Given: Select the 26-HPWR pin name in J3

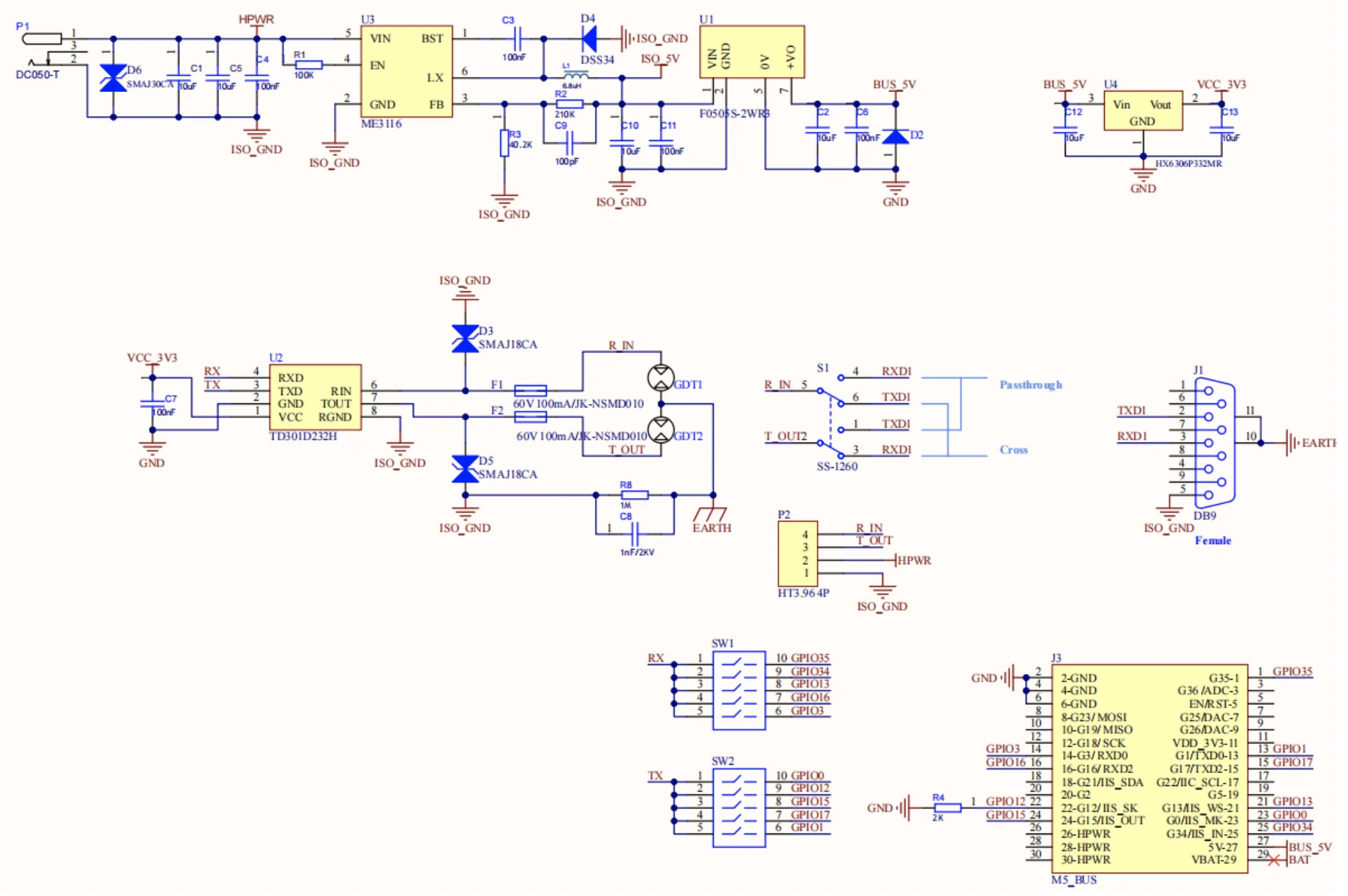Looking at the screenshot, I should (1086, 833).
